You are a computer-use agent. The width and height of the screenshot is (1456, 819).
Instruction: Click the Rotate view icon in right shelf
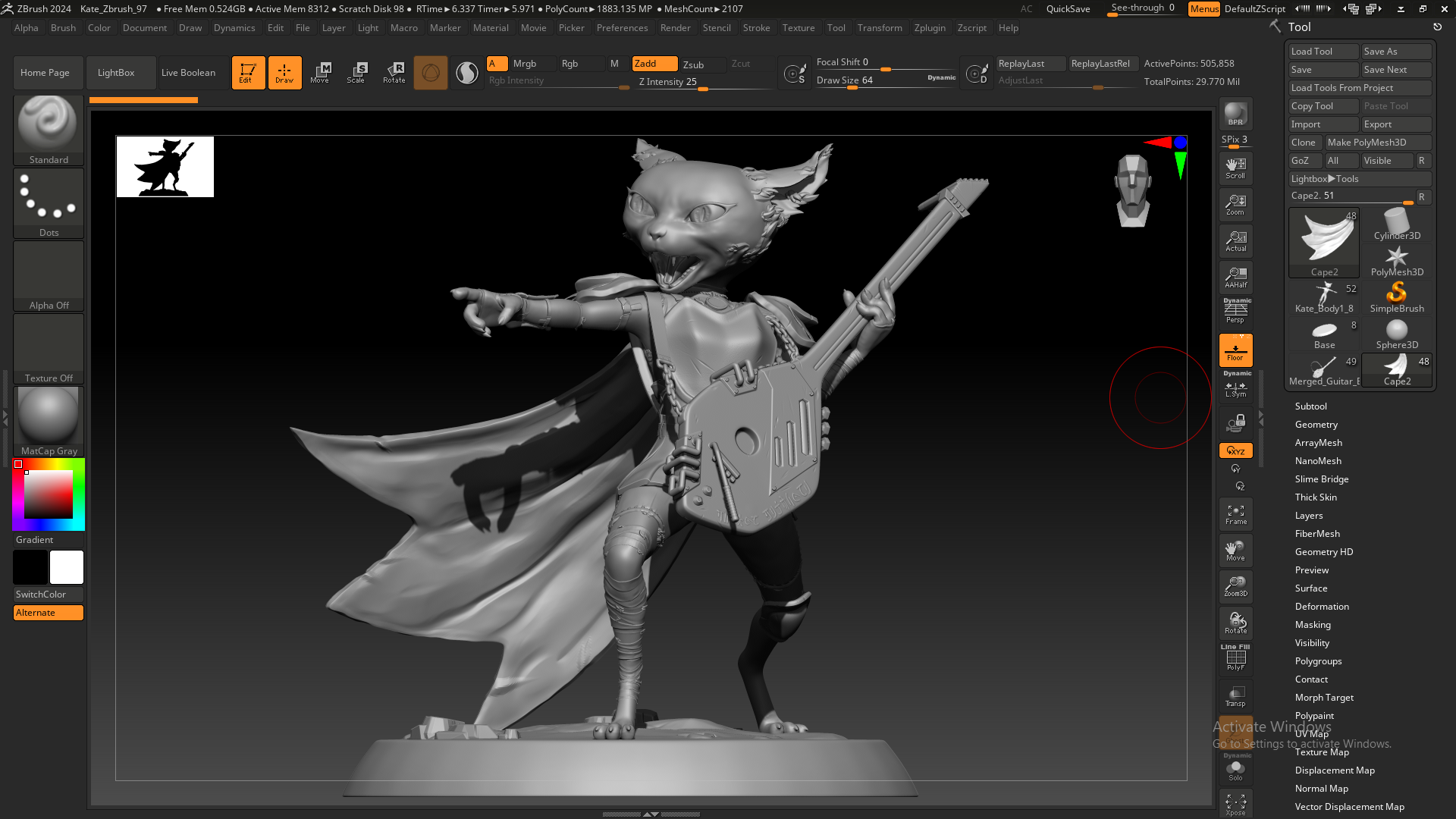(x=1235, y=623)
